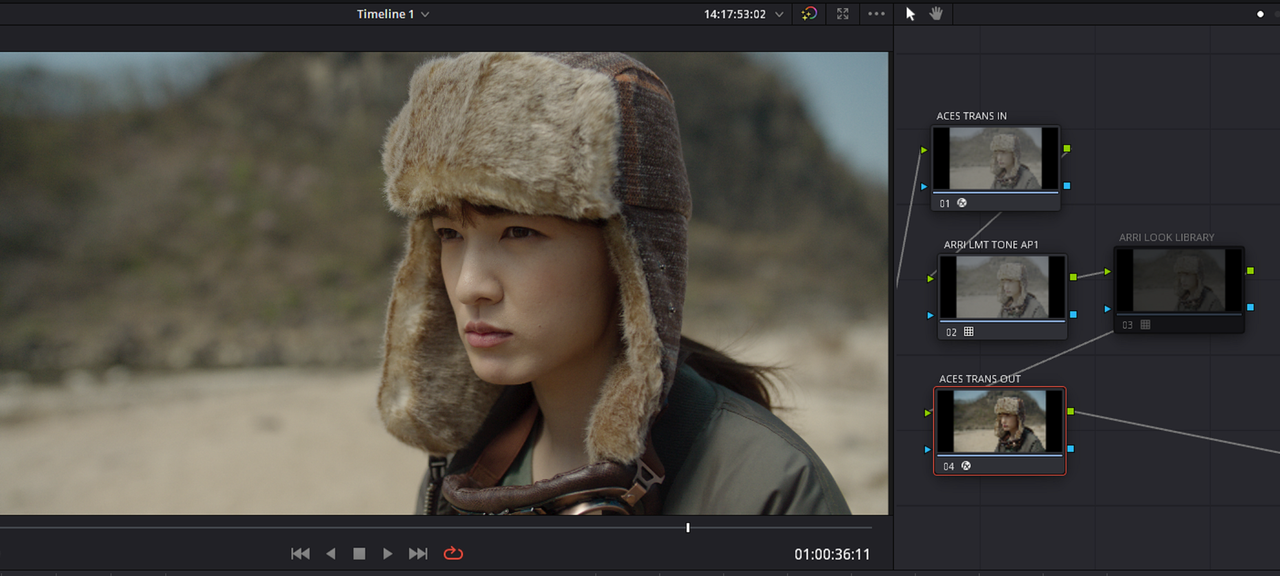Viewport: 1280px width, 576px height.
Task: Click the record timecode 01:00:36:11
Action: pos(832,554)
